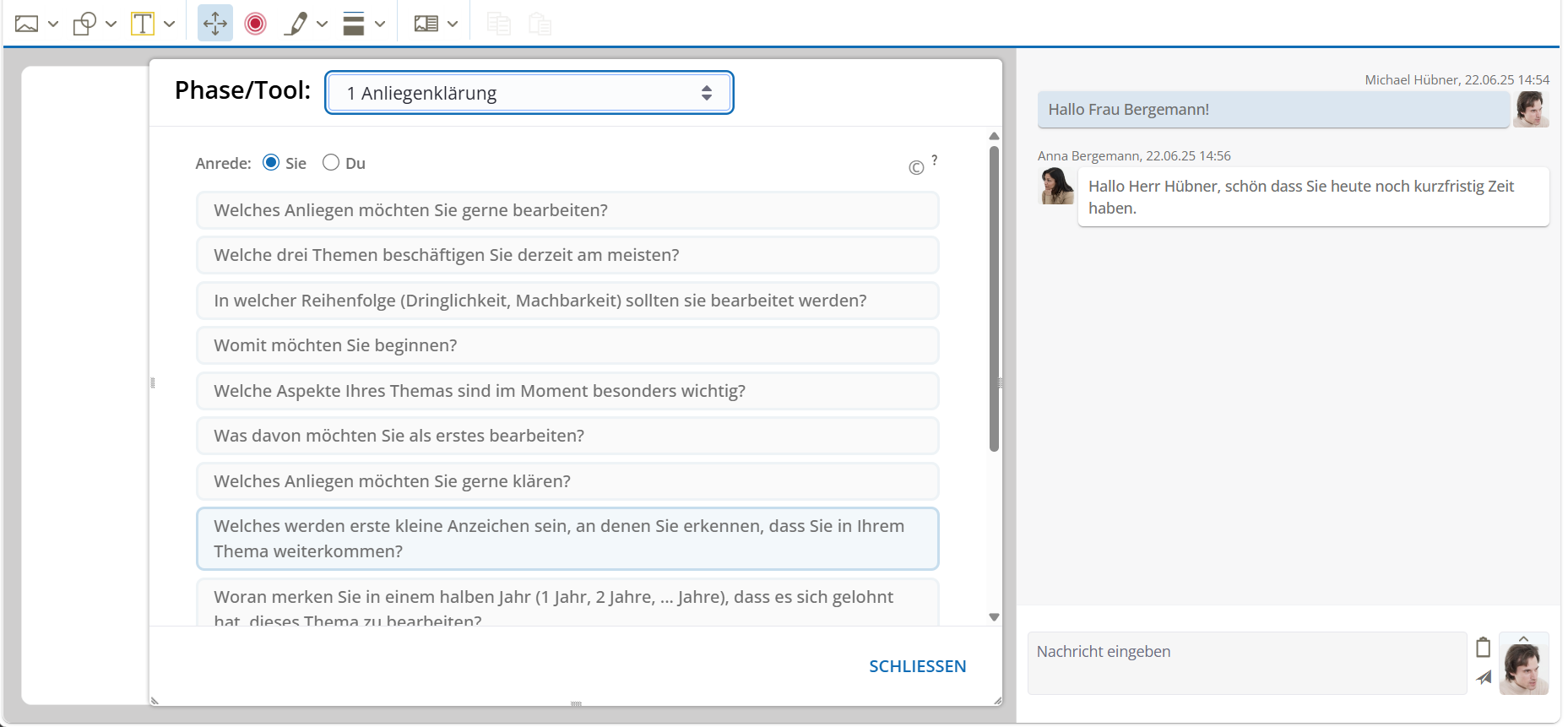Expand the chevron above the chat avatar

point(1523,638)
